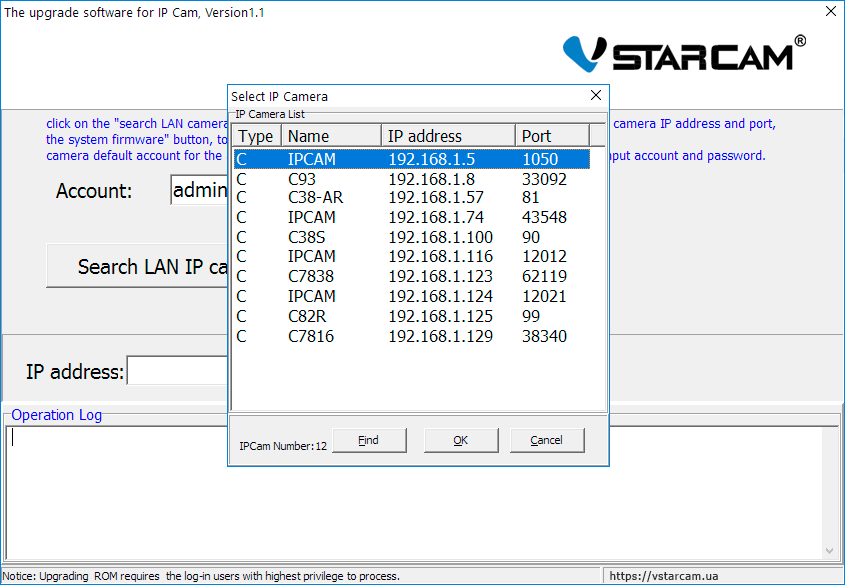
Task: Click the Notice text in status bar
Action: pyautogui.click(x=201, y=576)
